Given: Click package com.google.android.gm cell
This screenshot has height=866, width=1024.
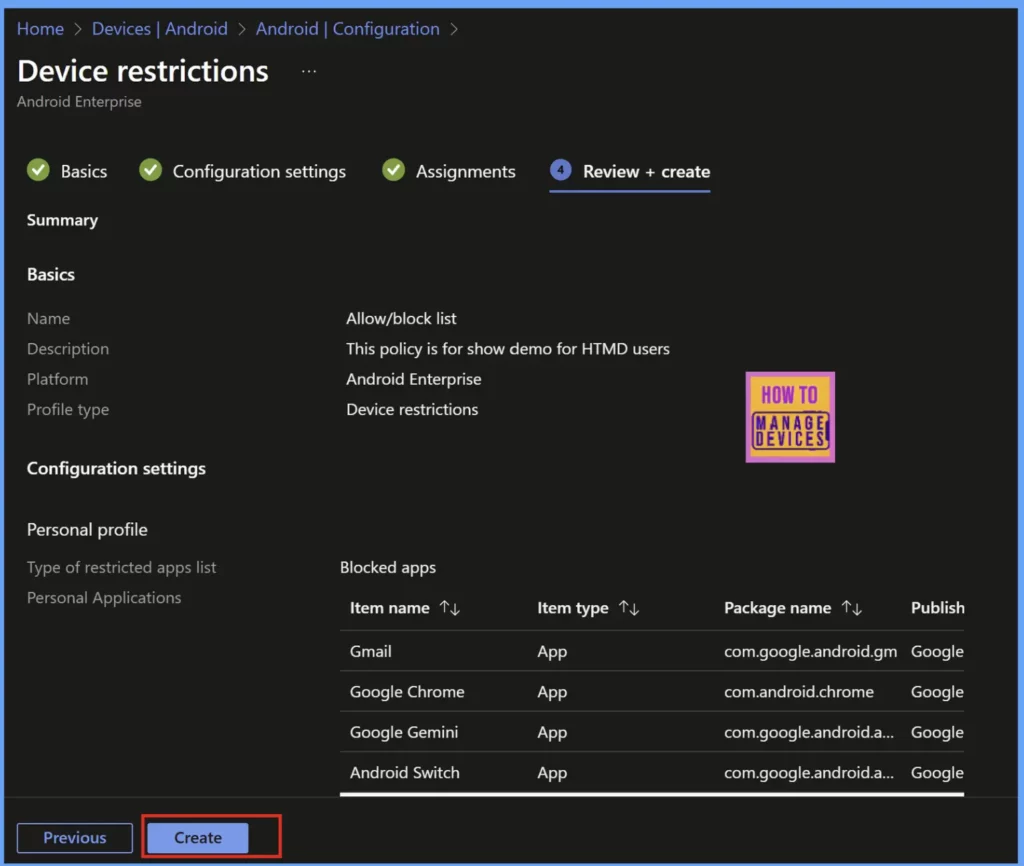Looking at the screenshot, I should pyautogui.click(x=810, y=651).
